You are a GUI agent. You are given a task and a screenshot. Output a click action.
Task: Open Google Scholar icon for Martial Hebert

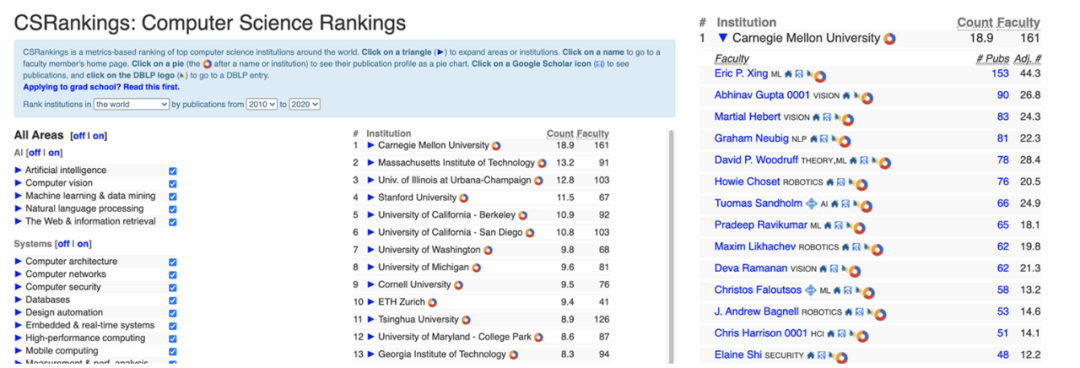(x=827, y=117)
